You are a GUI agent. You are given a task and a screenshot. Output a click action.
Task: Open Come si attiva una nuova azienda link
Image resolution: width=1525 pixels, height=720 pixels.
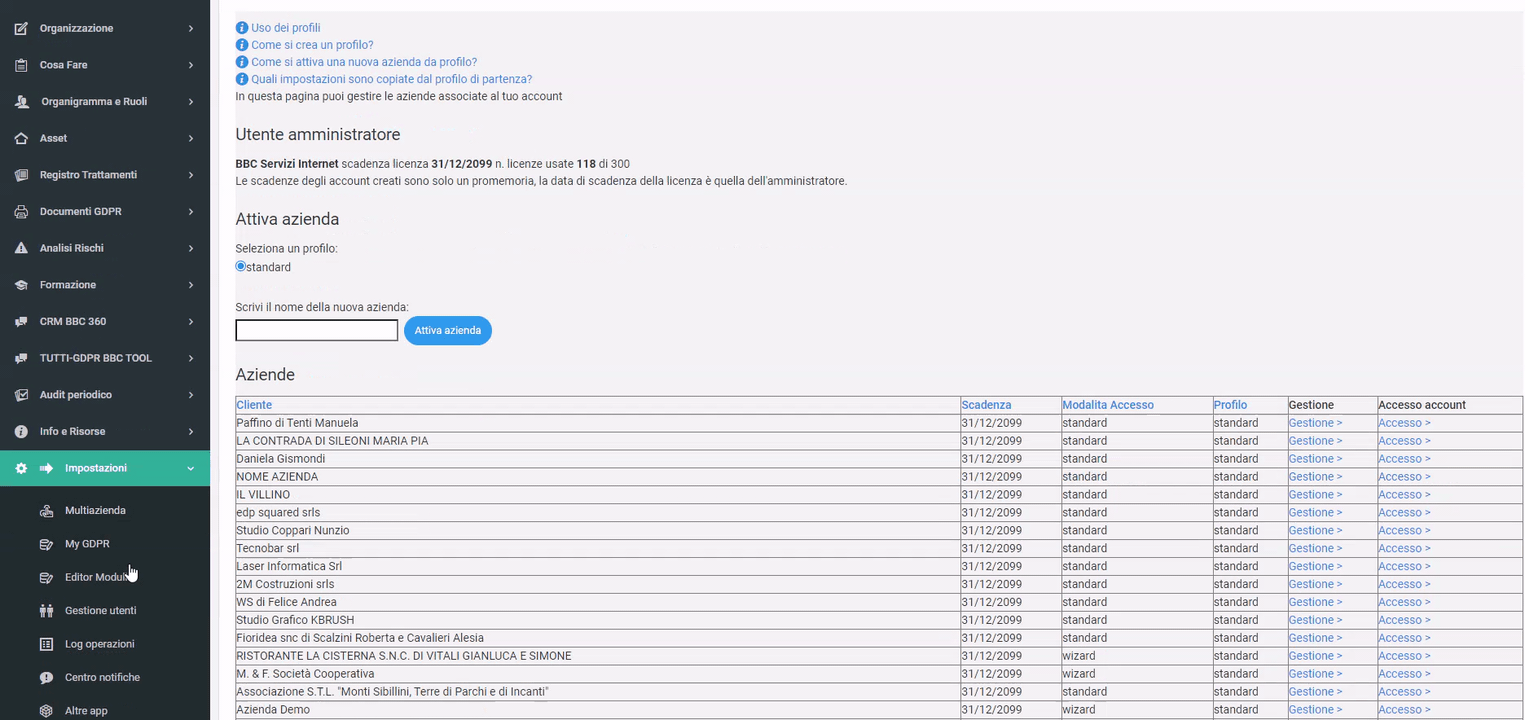coord(364,62)
